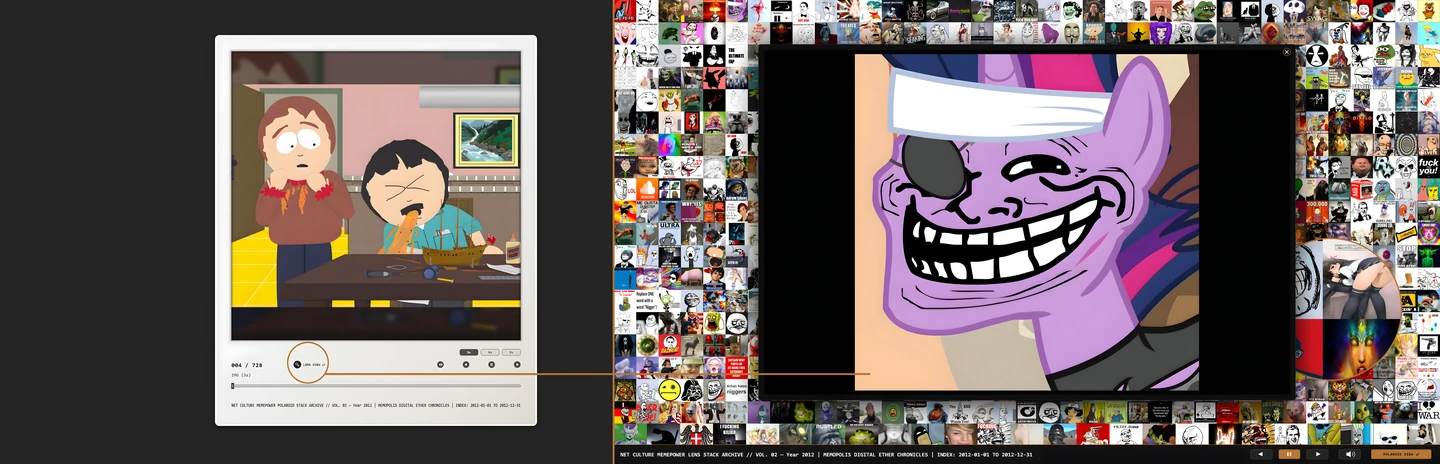Select the 6s interval button
Viewport: 1440px width, 464px height.
click(x=490, y=352)
